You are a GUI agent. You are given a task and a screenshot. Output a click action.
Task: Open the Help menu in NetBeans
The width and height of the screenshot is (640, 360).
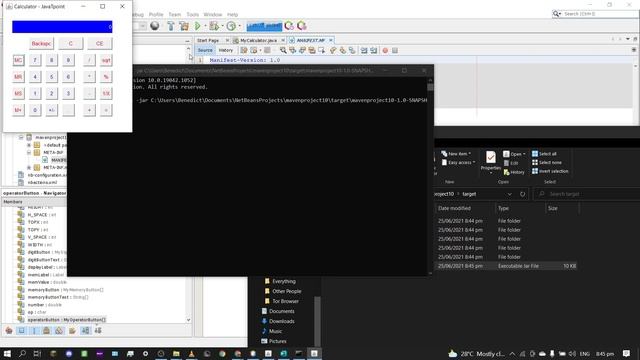click(232, 14)
